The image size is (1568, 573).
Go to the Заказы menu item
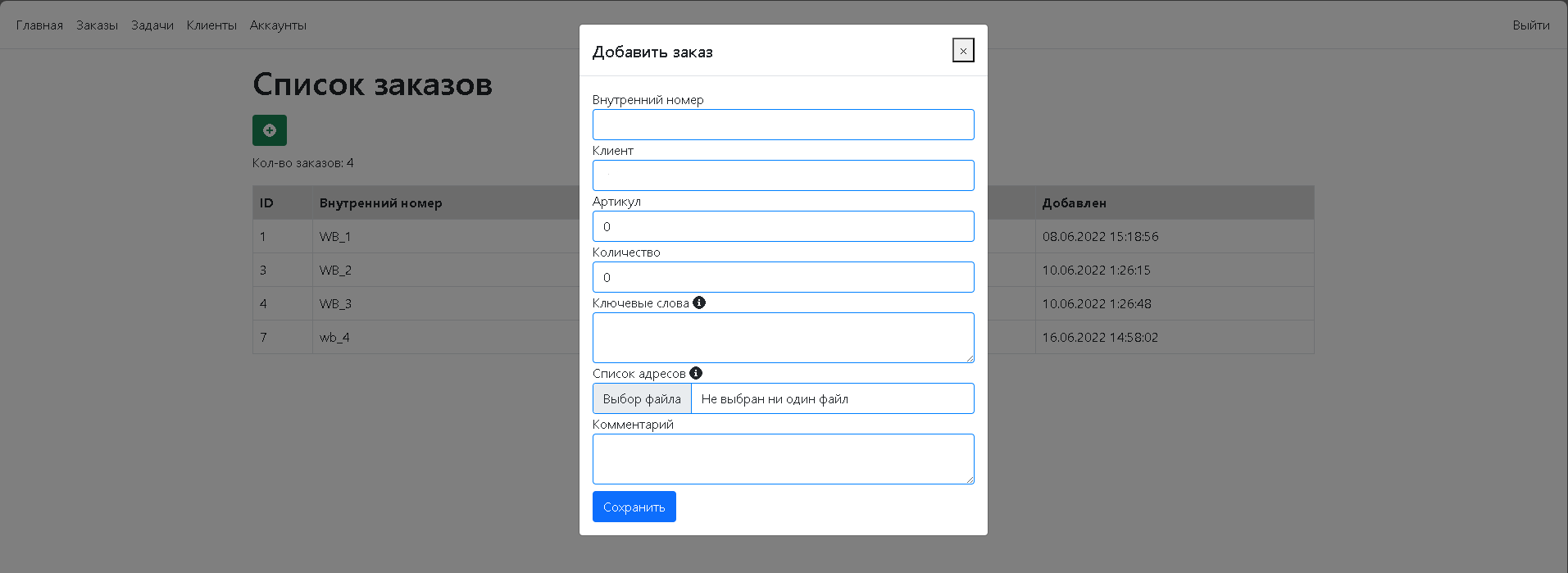tap(97, 25)
